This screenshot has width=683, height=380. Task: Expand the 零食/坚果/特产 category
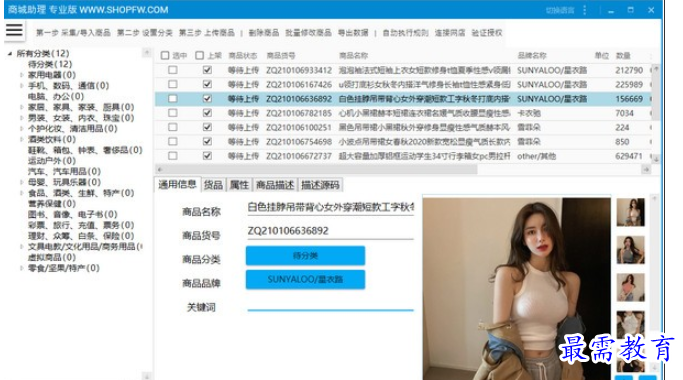coord(21,268)
